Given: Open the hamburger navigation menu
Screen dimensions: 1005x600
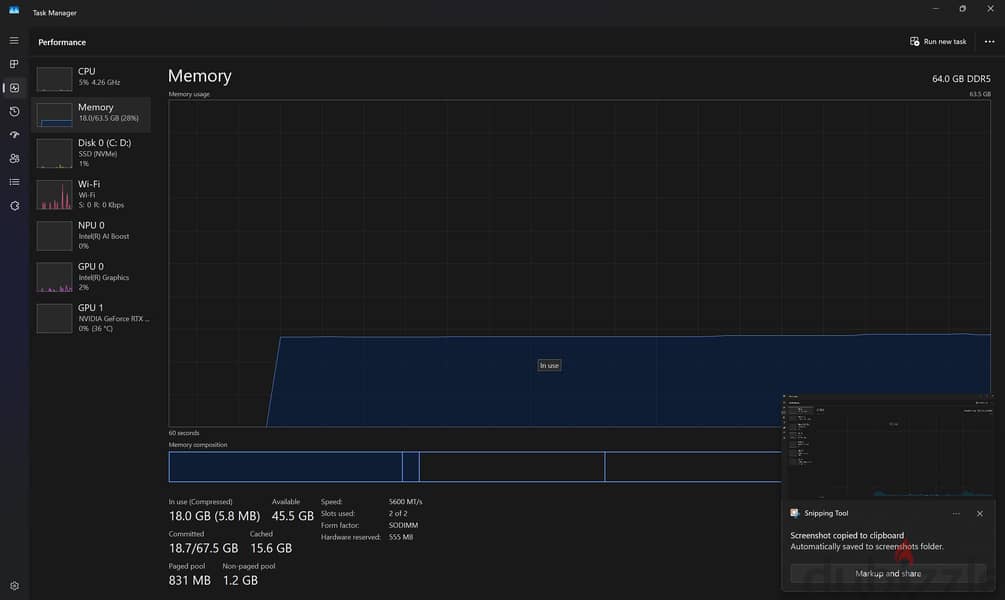Looking at the screenshot, I should tap(14, 40).
